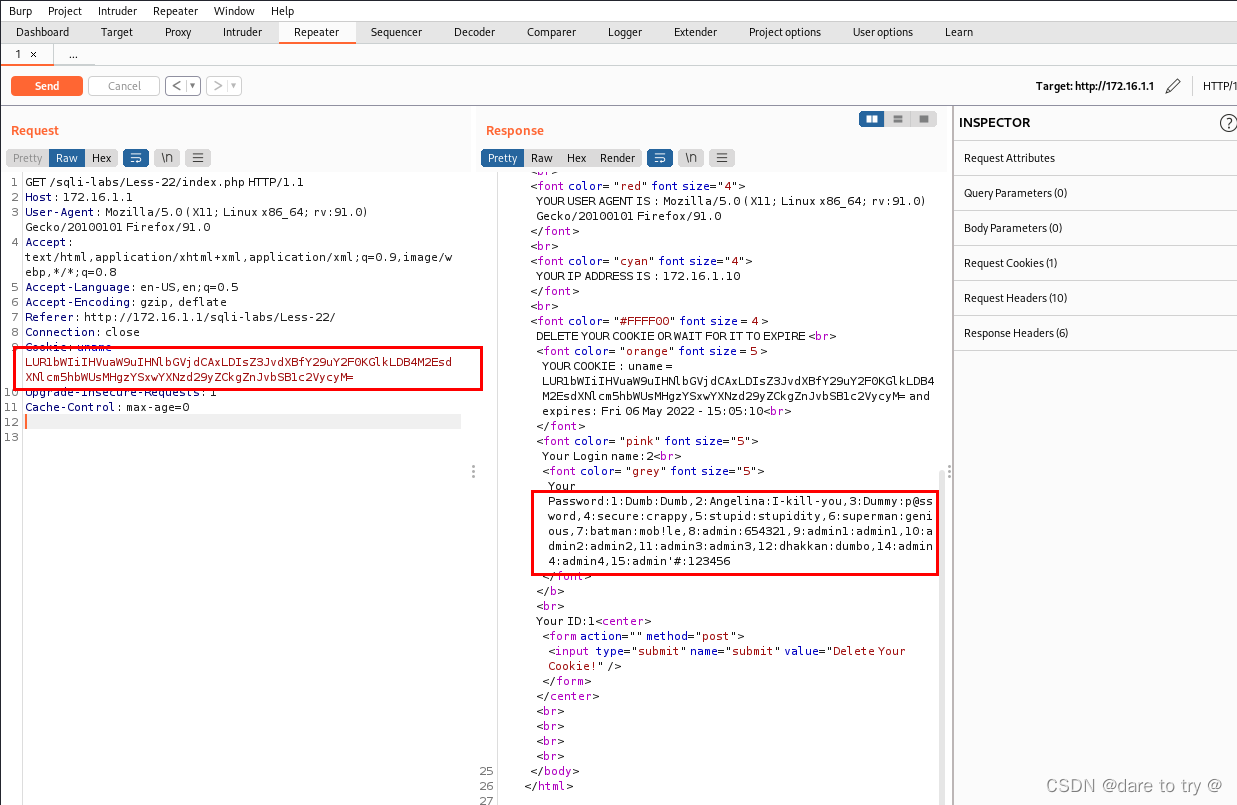1237x805 pixels.
Task: Open the Window menu
Action: coord(234,11)
